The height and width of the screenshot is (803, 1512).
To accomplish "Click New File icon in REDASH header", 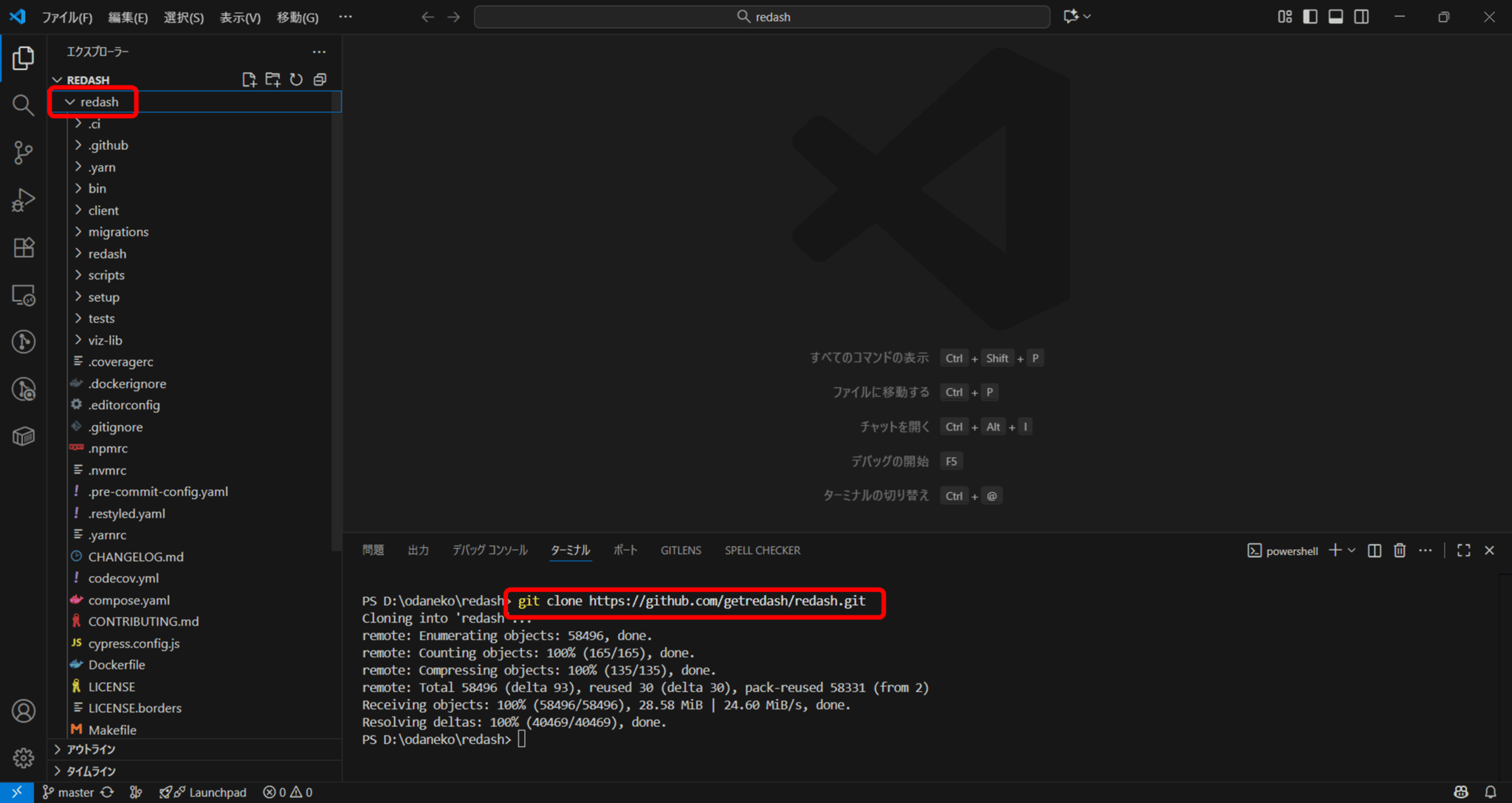I will [x=250, y=80].
